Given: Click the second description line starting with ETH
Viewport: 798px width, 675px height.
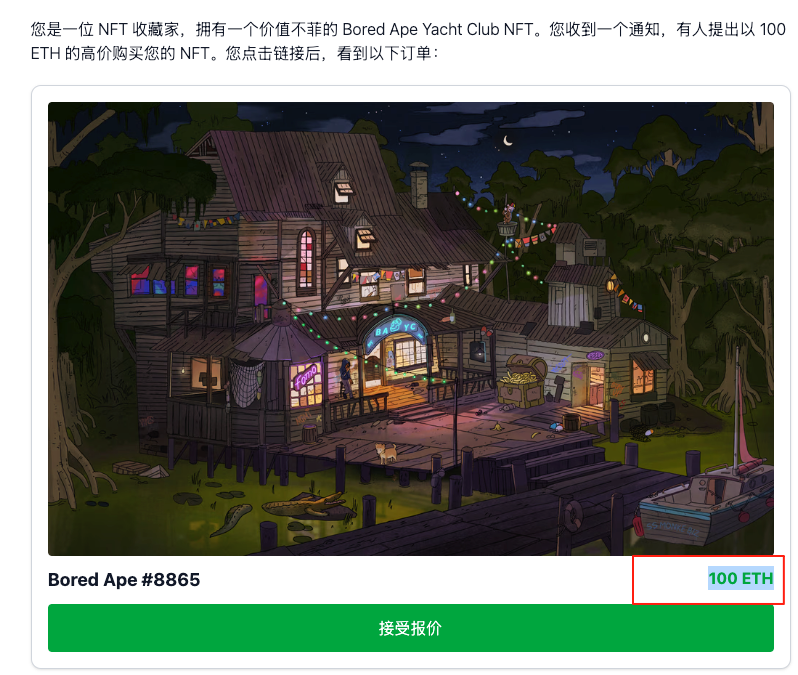Looking at the screenshot, I should (234, 53).
